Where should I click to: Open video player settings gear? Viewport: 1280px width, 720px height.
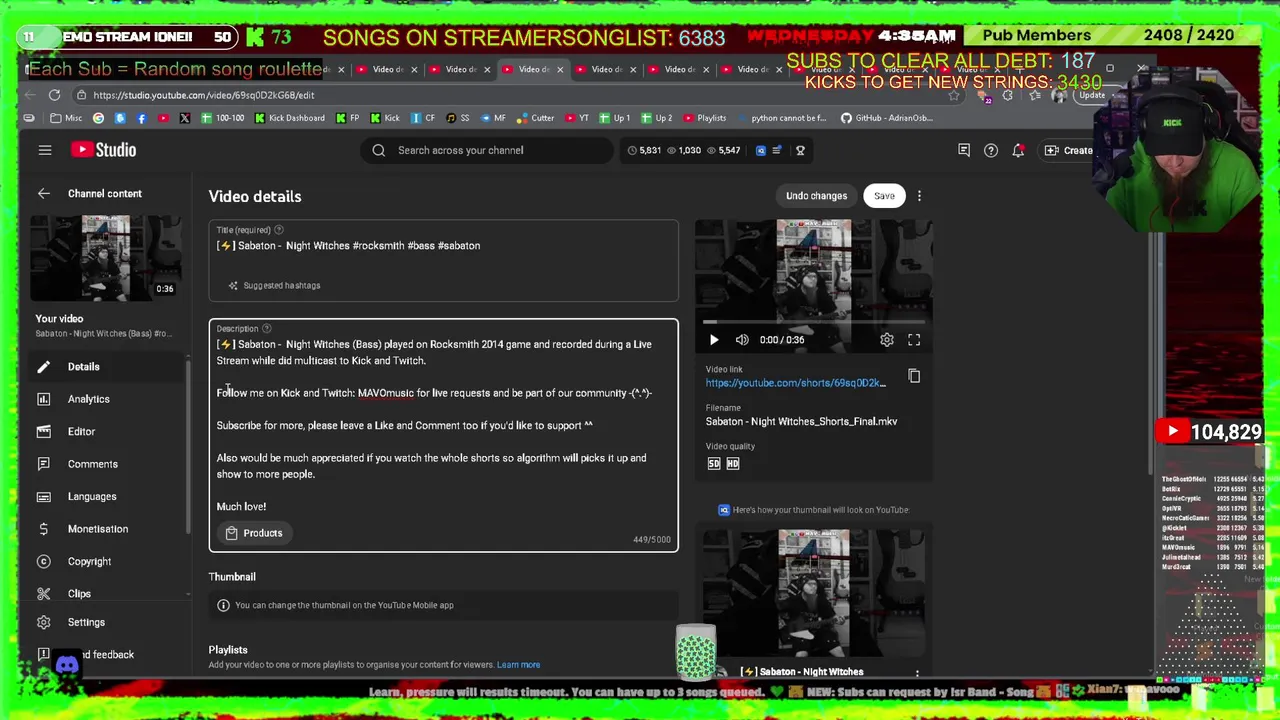[x=887, y=340]
